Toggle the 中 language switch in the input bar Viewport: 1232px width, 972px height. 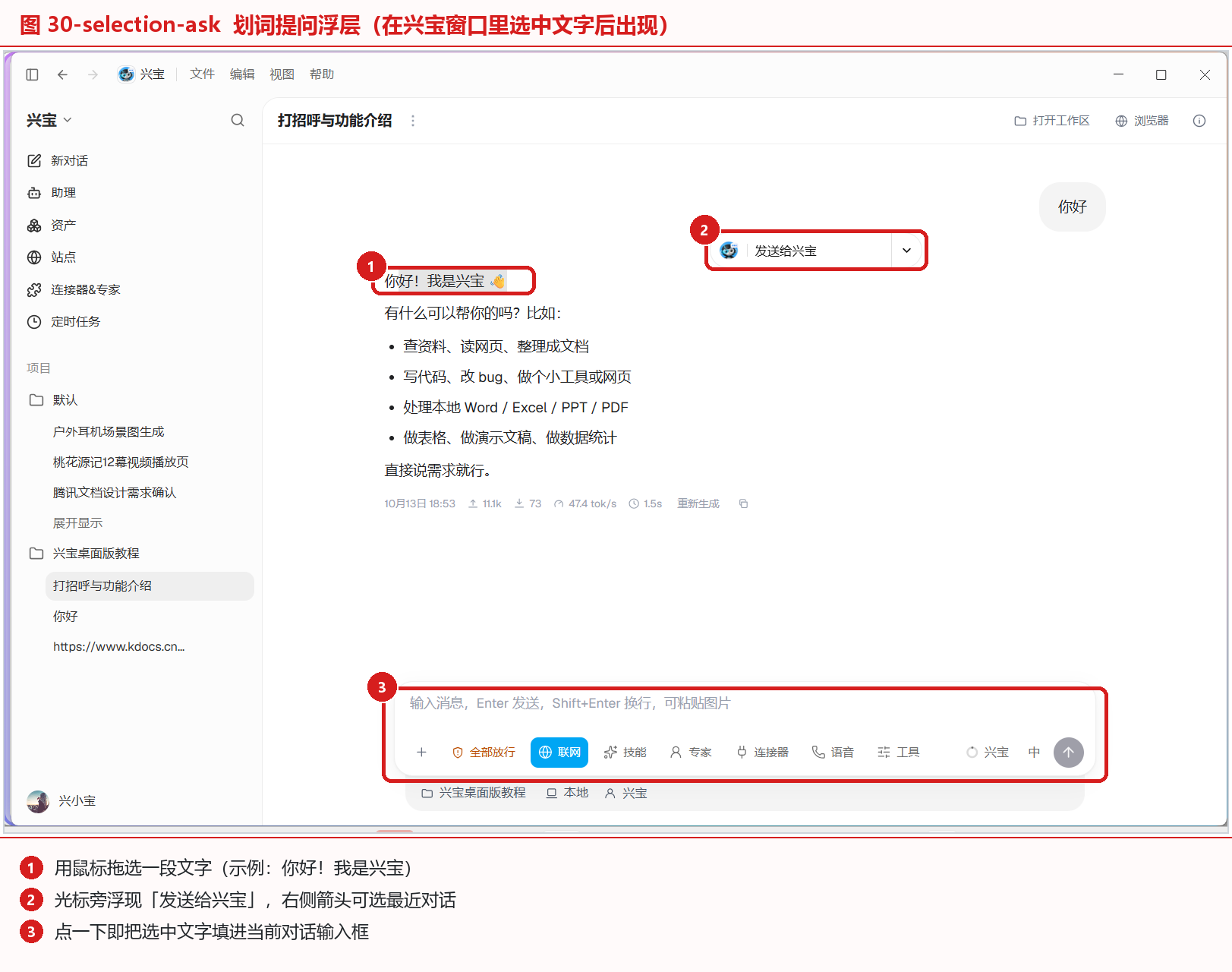coord(1034,753)
